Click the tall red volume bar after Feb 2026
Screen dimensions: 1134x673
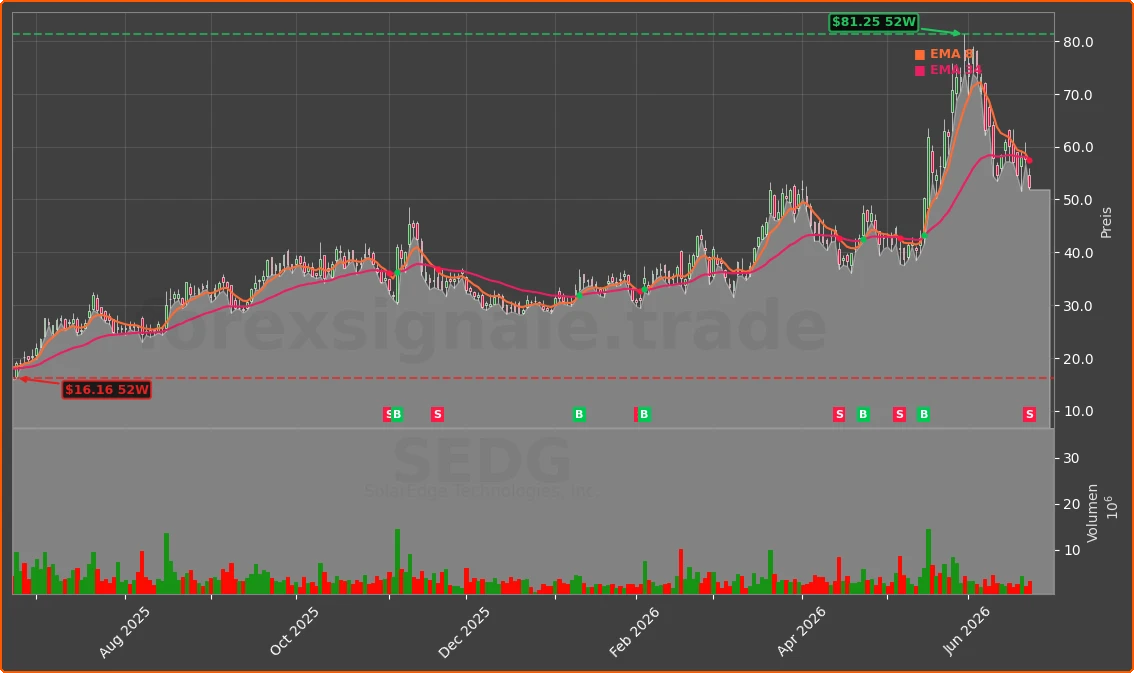pyautogui.click(x=681, y=572)
